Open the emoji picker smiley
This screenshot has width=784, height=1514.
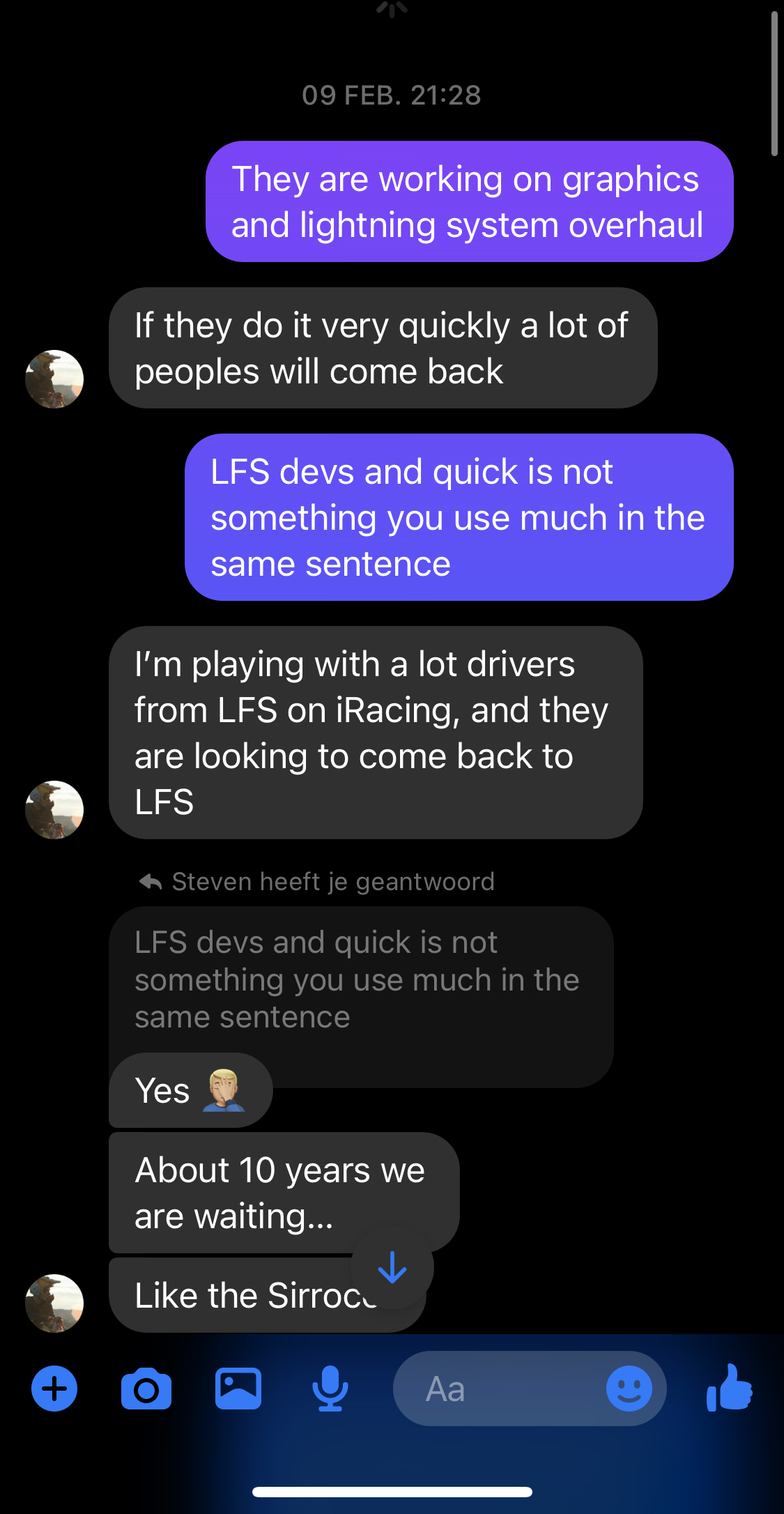629,1389
